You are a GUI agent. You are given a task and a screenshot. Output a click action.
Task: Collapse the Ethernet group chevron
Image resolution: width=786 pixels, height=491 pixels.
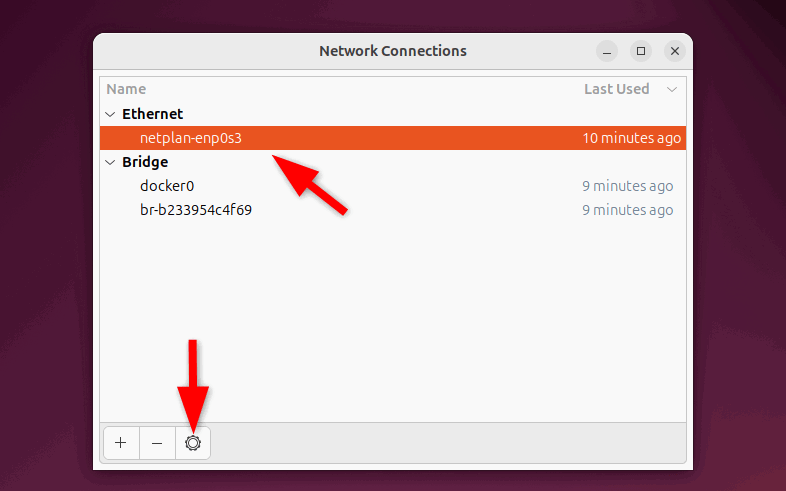(x=111, y=114)
